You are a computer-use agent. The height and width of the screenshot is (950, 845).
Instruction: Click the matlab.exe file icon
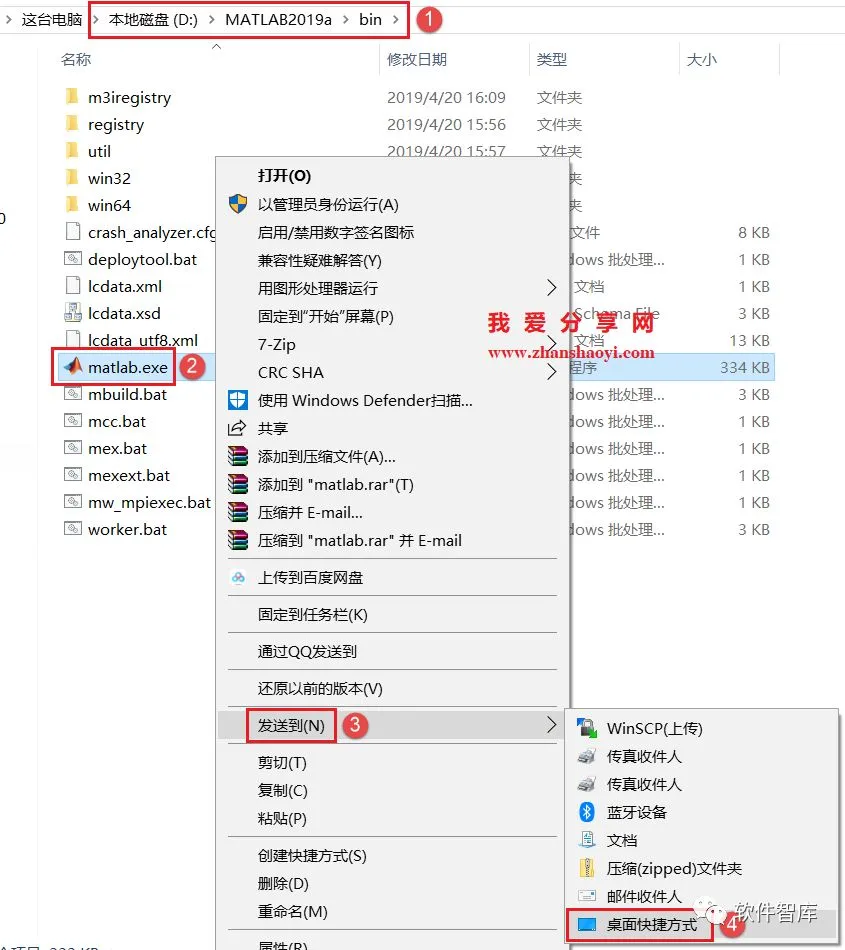pyautogui.click(x=73, y=366)
